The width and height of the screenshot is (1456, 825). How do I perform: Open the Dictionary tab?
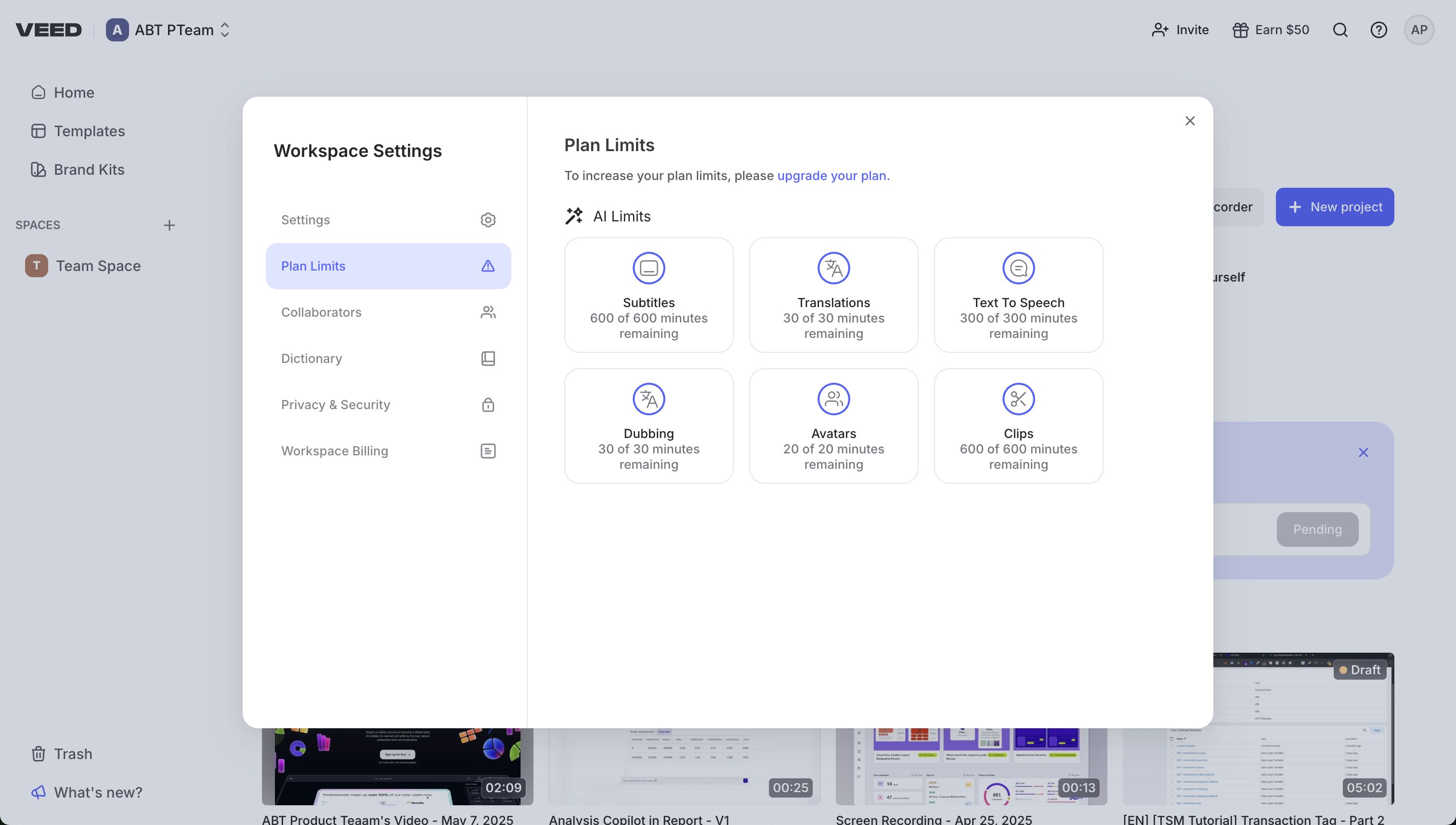pos(388,359)
